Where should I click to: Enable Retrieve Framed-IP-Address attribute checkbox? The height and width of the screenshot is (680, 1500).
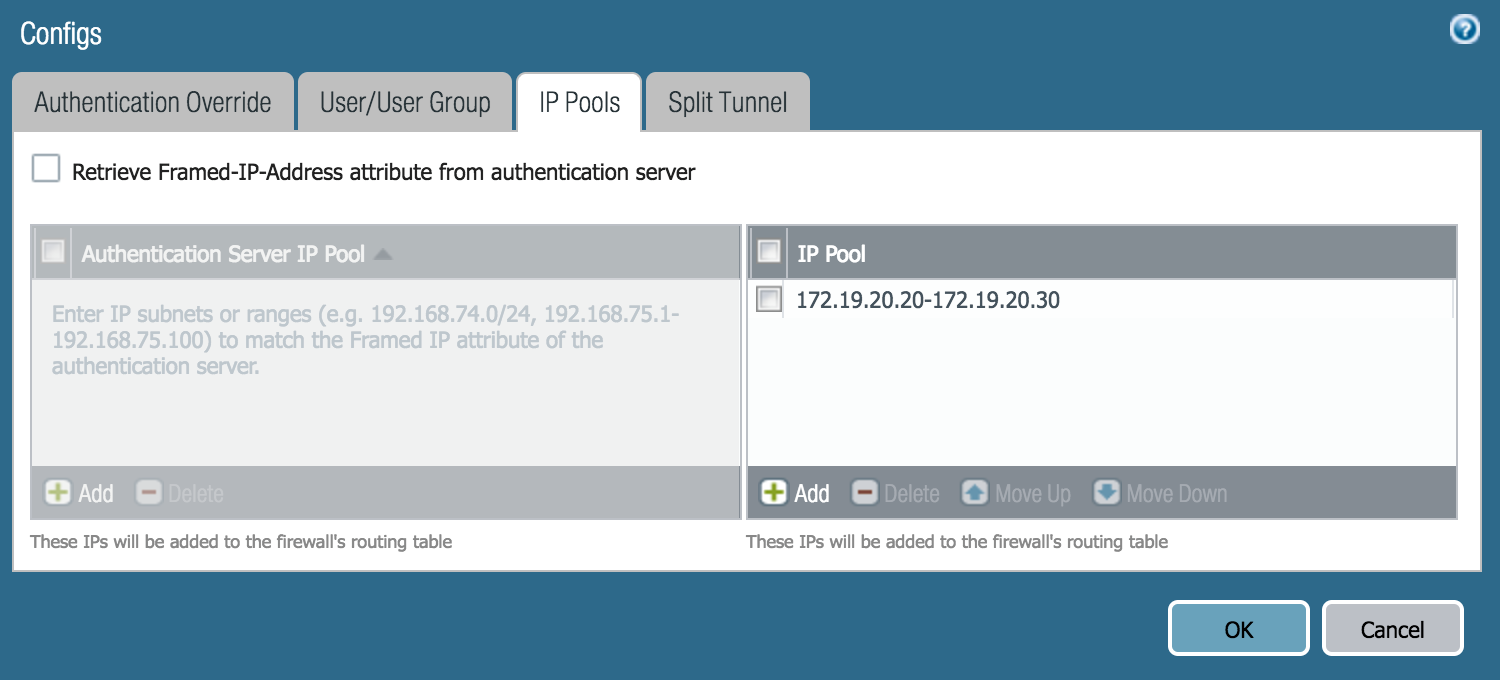point(46,169)
